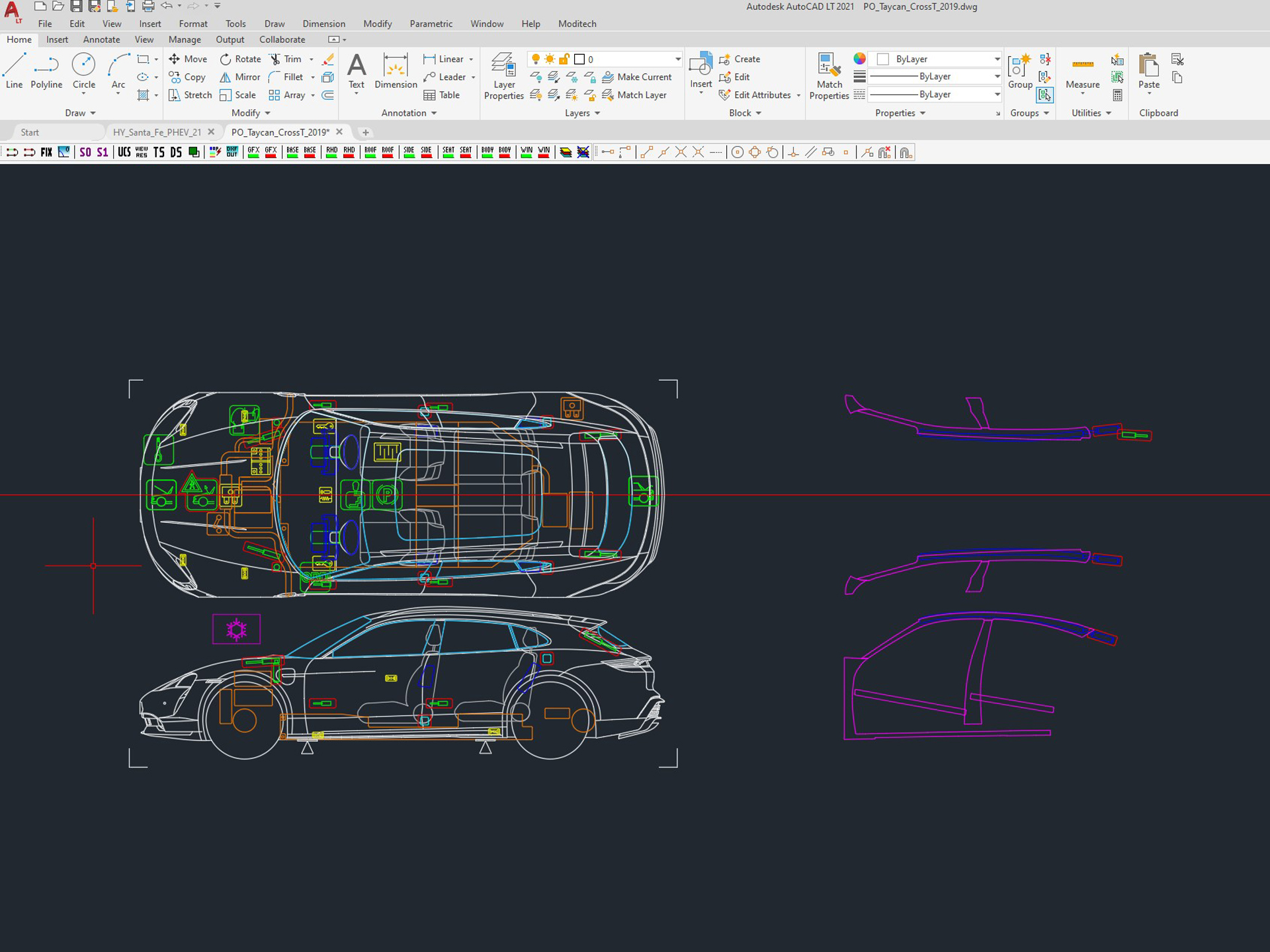Expand the Draw panel
The height and width of the screenshot is (952, 1270).
[x=81, y=113]
